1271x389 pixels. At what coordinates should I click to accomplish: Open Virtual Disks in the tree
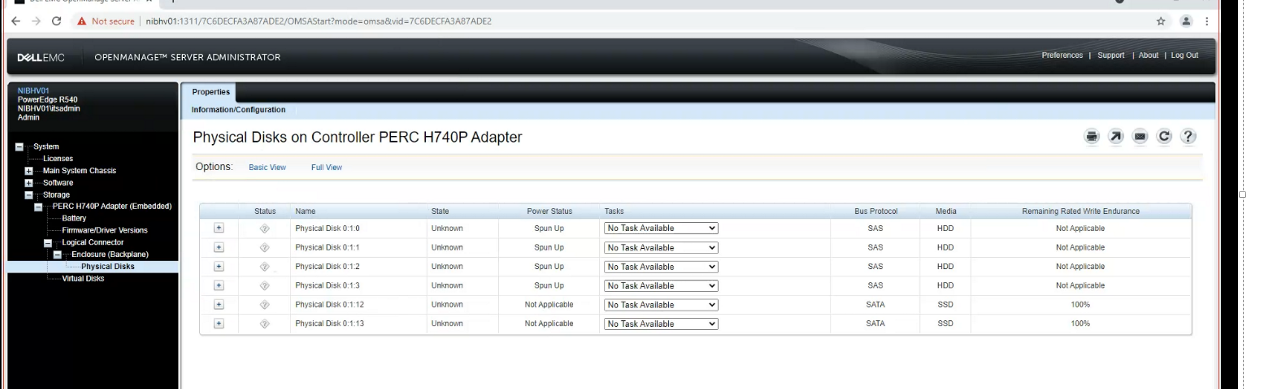83,278
